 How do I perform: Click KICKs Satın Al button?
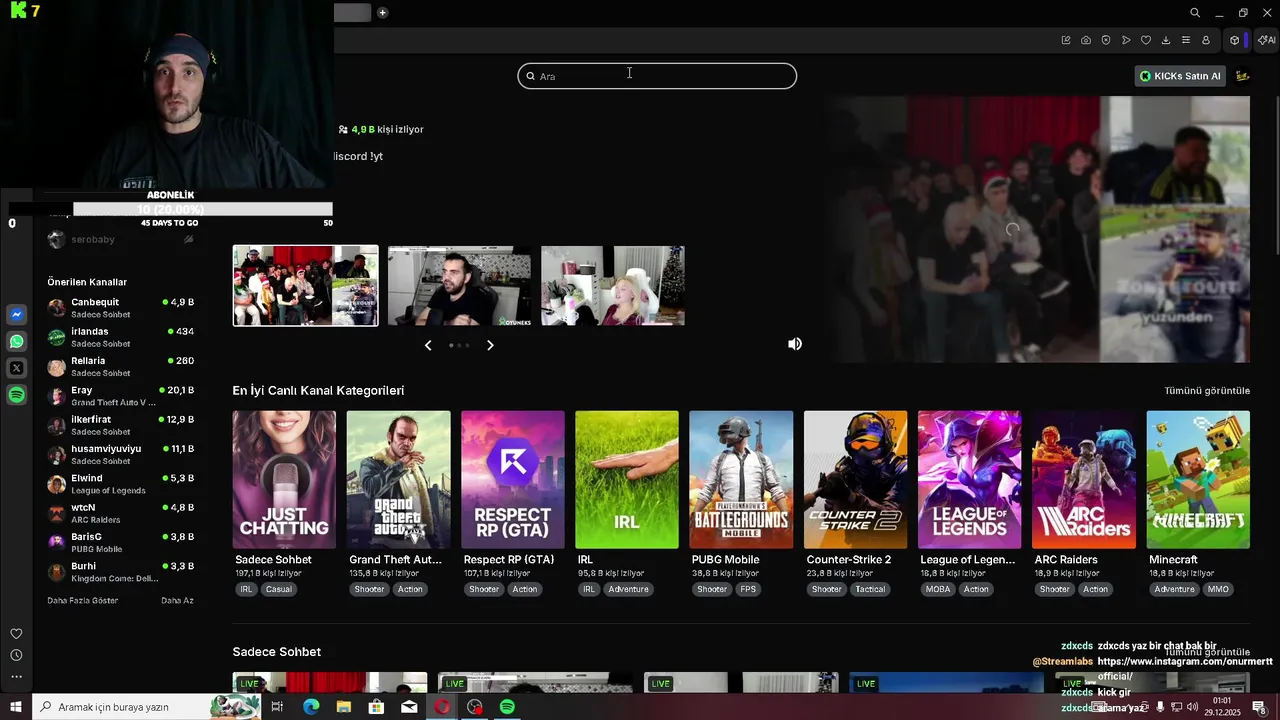point(1181,76)
